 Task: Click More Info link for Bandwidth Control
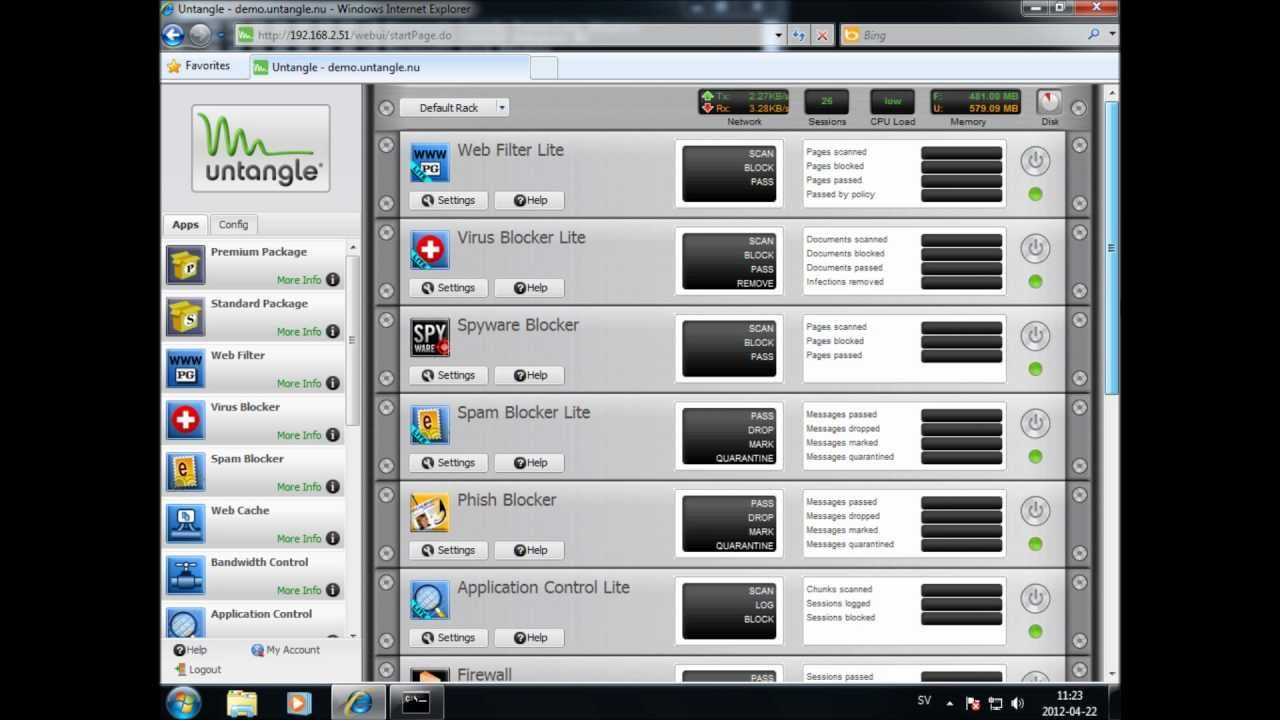[x=299, y=590]
